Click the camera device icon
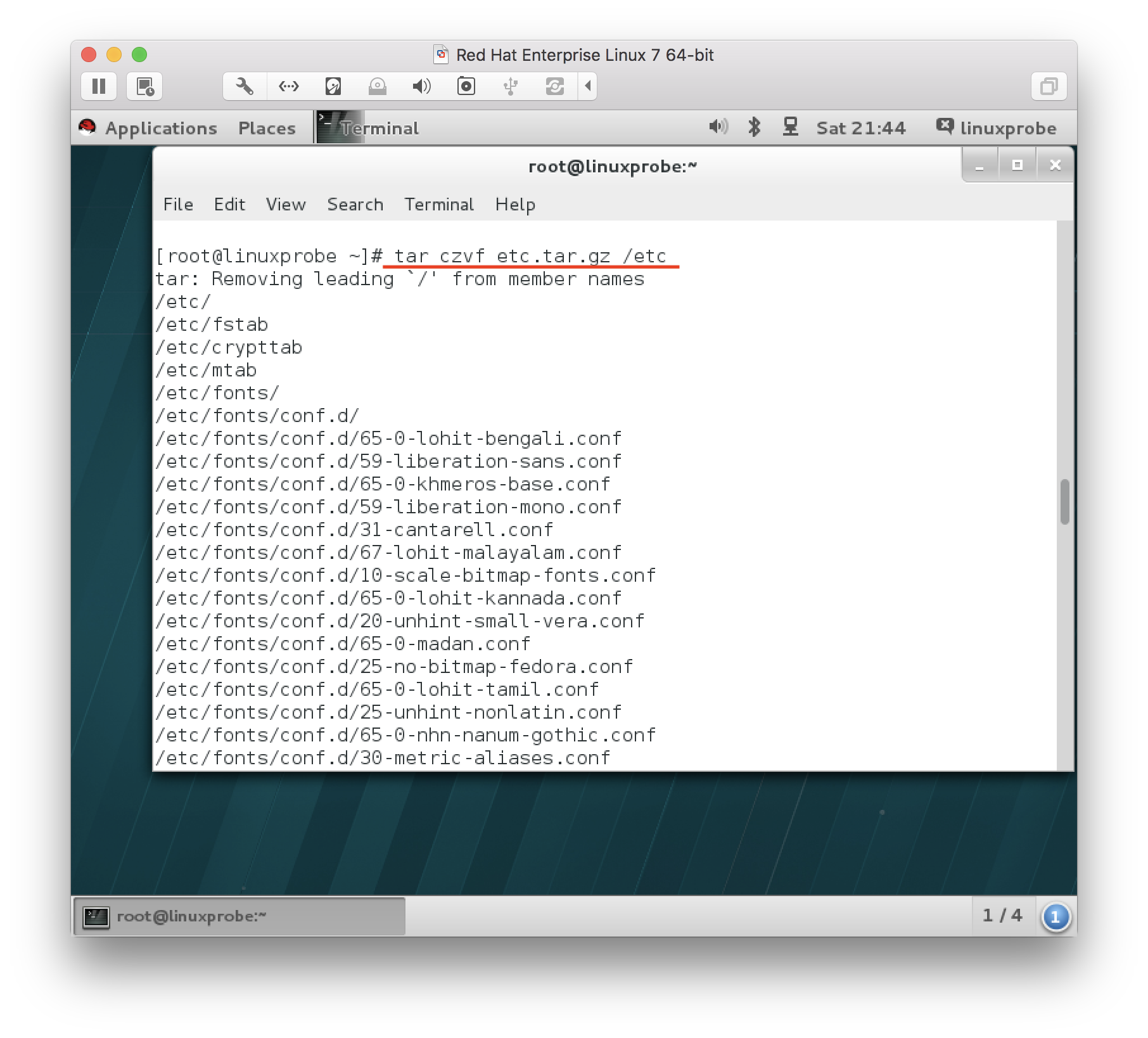This screenshot has height=1038, width=1148. 466,86
